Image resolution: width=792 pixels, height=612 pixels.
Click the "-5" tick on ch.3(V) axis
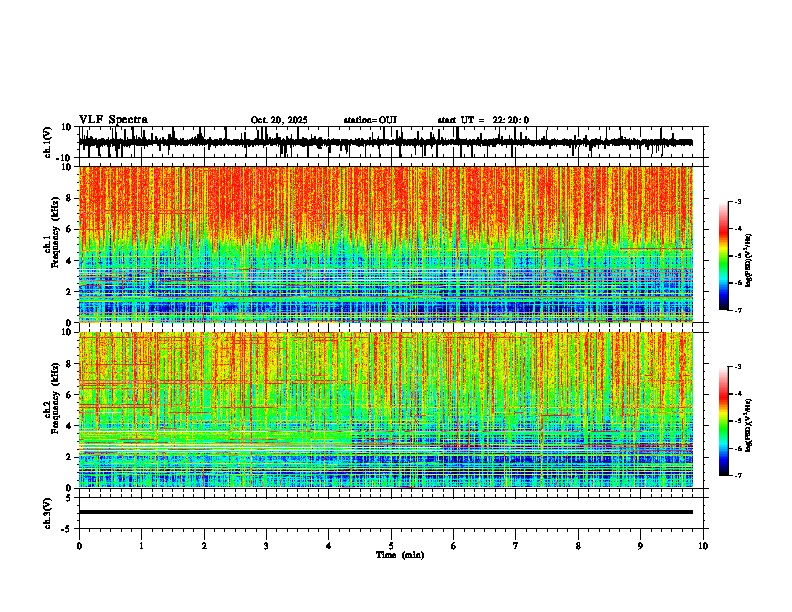coord(68,529)
